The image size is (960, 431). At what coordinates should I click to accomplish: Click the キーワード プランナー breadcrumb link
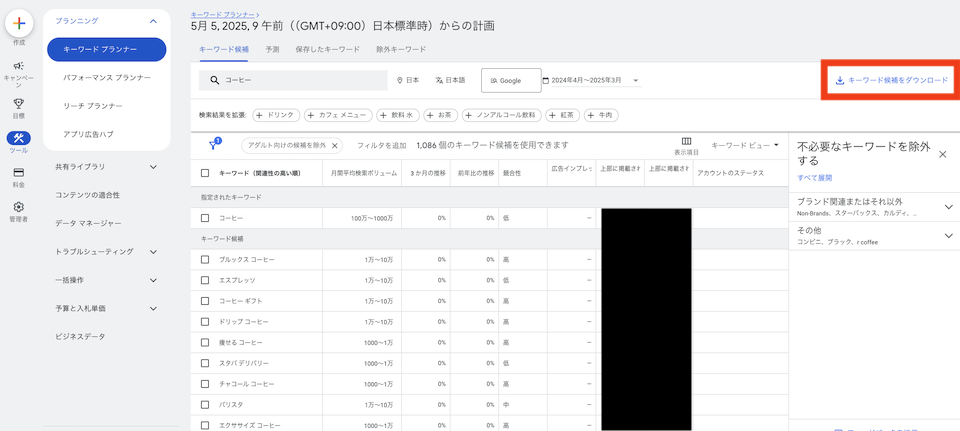point(223,13)
